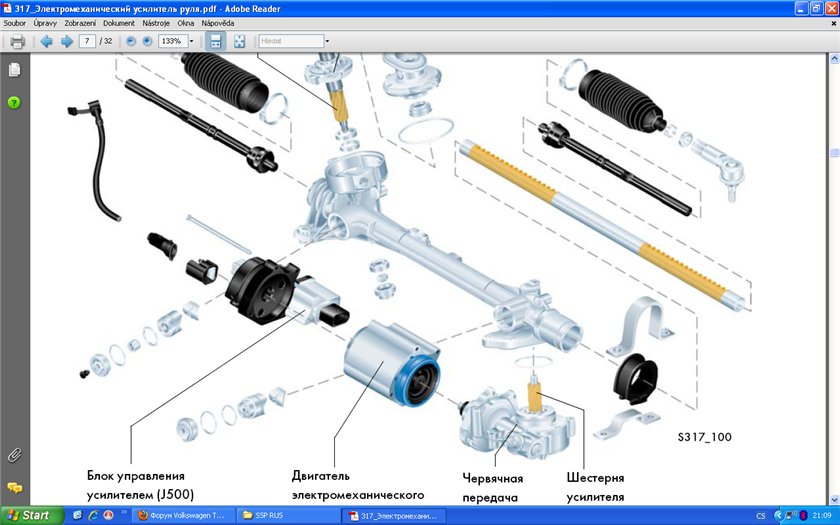Viewport: 840px width, 525px height.
Task: Open the Soubor menu
Action: 15,22
